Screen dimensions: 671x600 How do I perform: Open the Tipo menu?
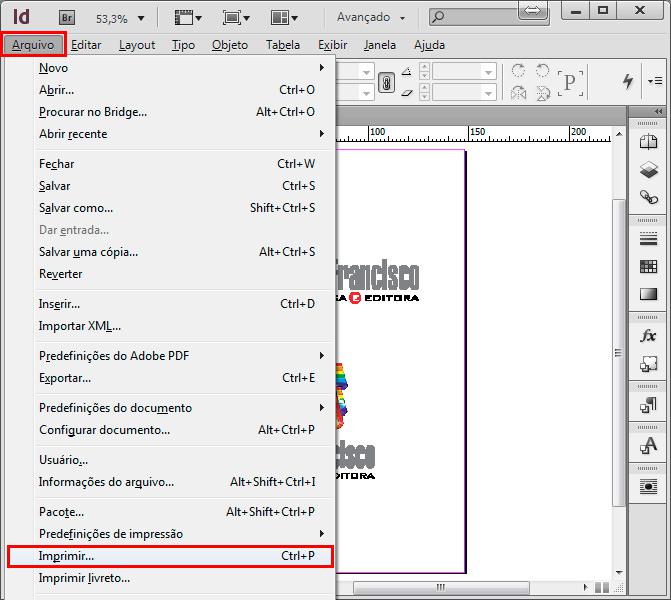[x=183, y=45]
